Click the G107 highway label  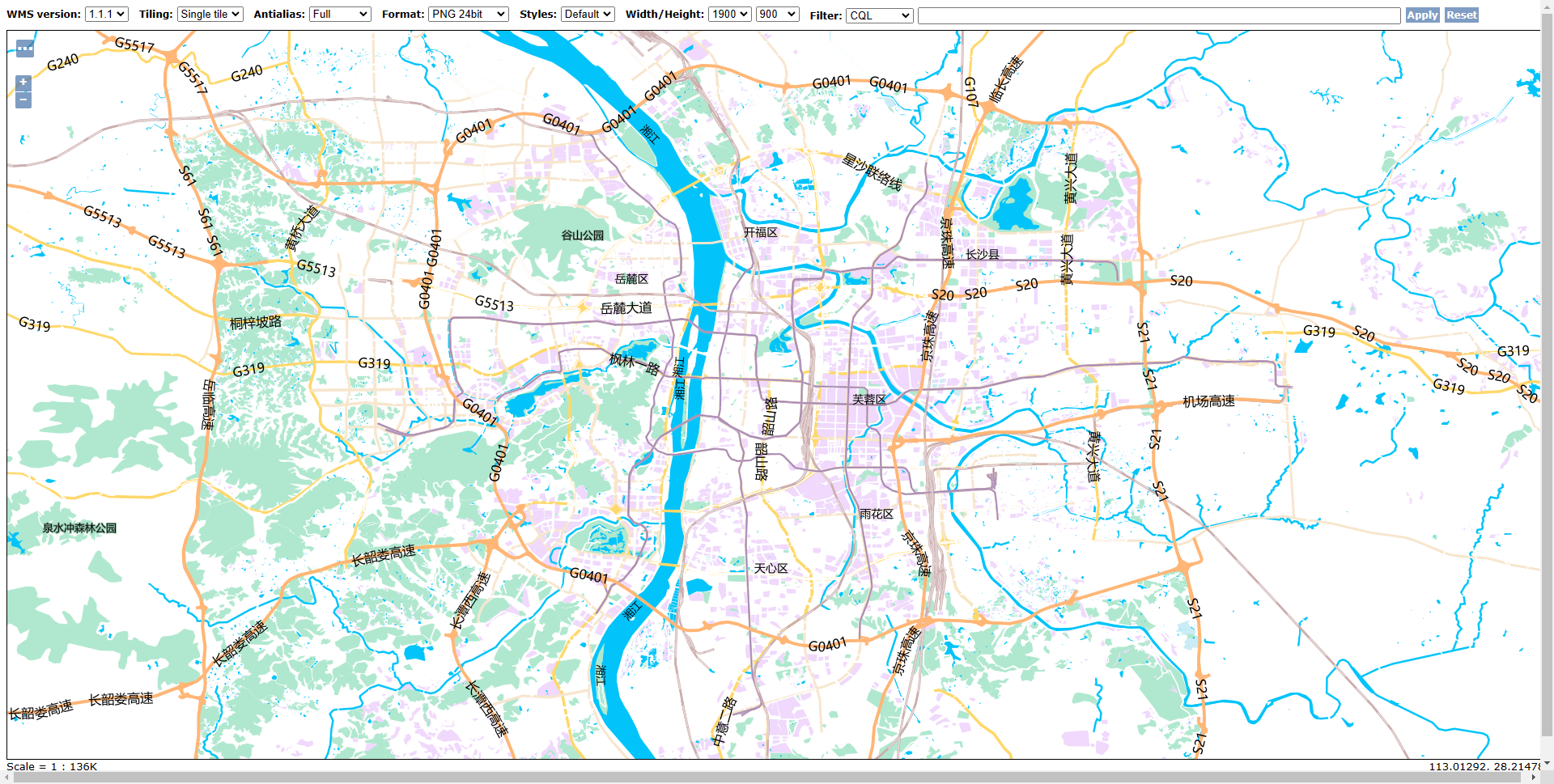pos(971,92)
